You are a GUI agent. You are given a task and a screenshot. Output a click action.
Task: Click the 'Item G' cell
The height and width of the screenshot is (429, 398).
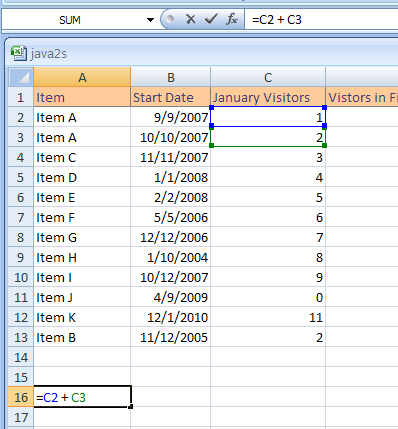coord(82,237)
